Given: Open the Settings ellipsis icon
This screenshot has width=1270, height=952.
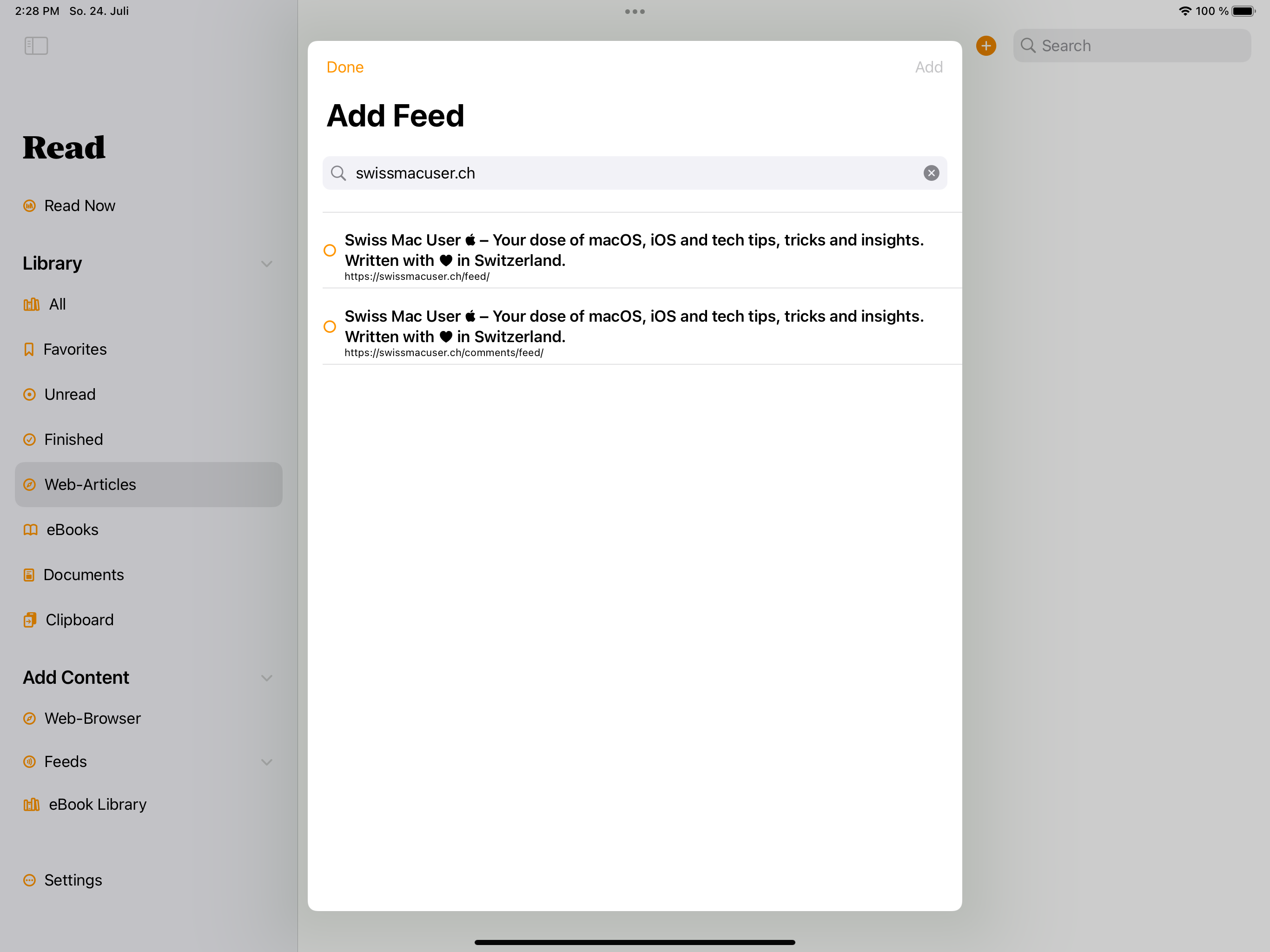Looking at the screenshot, I should (x=29, y=880).
